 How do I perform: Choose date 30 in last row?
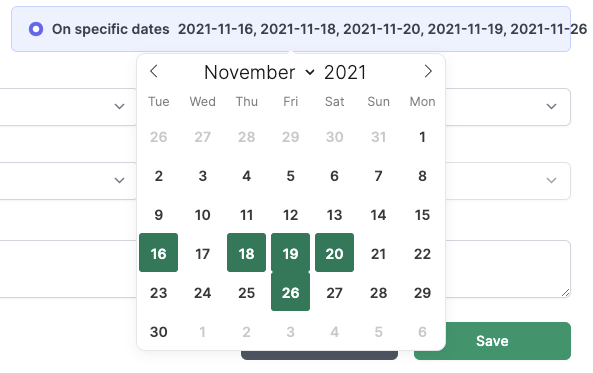coord(158,332)
